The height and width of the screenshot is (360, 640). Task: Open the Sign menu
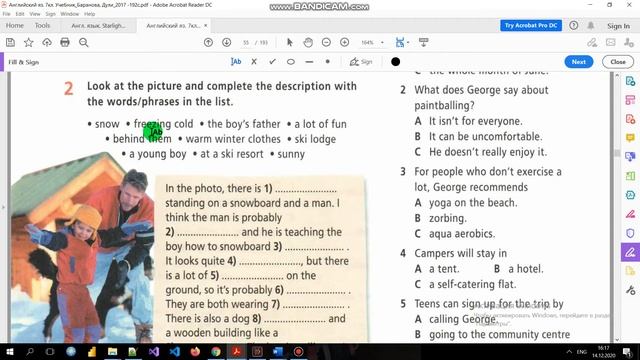click(50, 14)
